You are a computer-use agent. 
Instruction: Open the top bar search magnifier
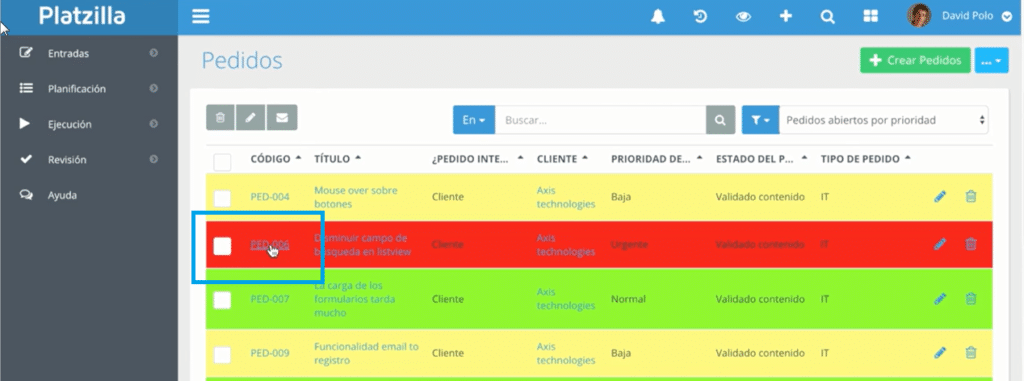(827, 17)
